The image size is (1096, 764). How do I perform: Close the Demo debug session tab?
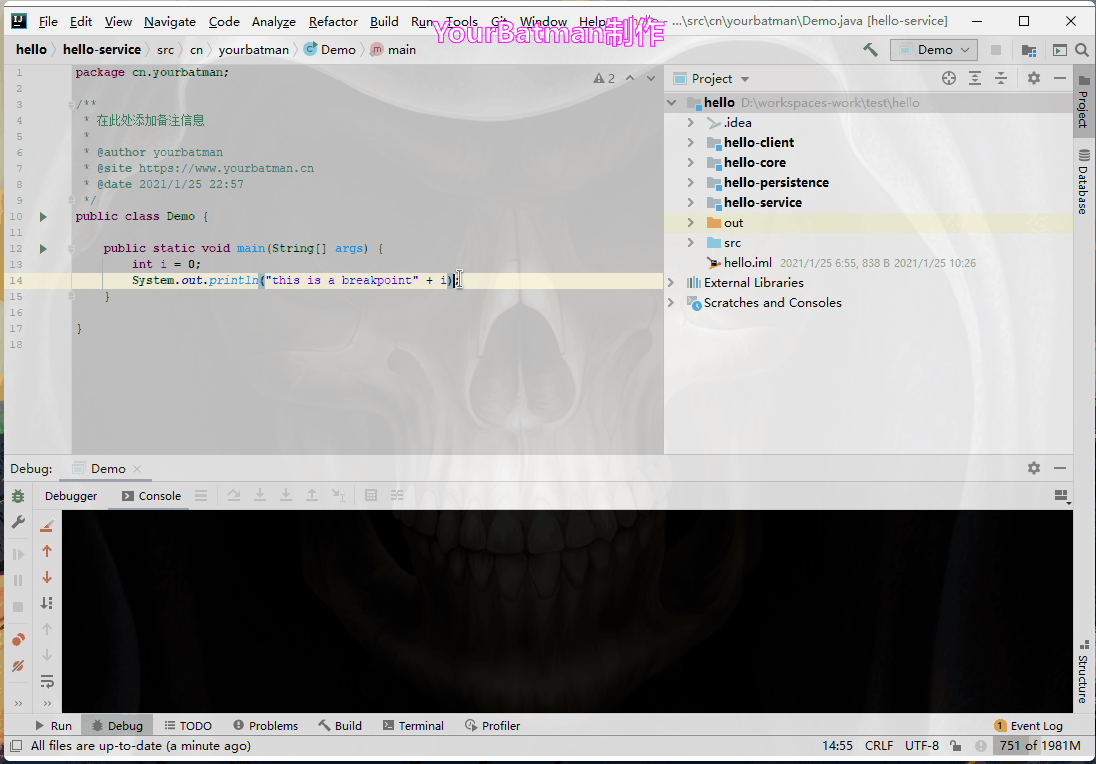click(x=137, y=469)
